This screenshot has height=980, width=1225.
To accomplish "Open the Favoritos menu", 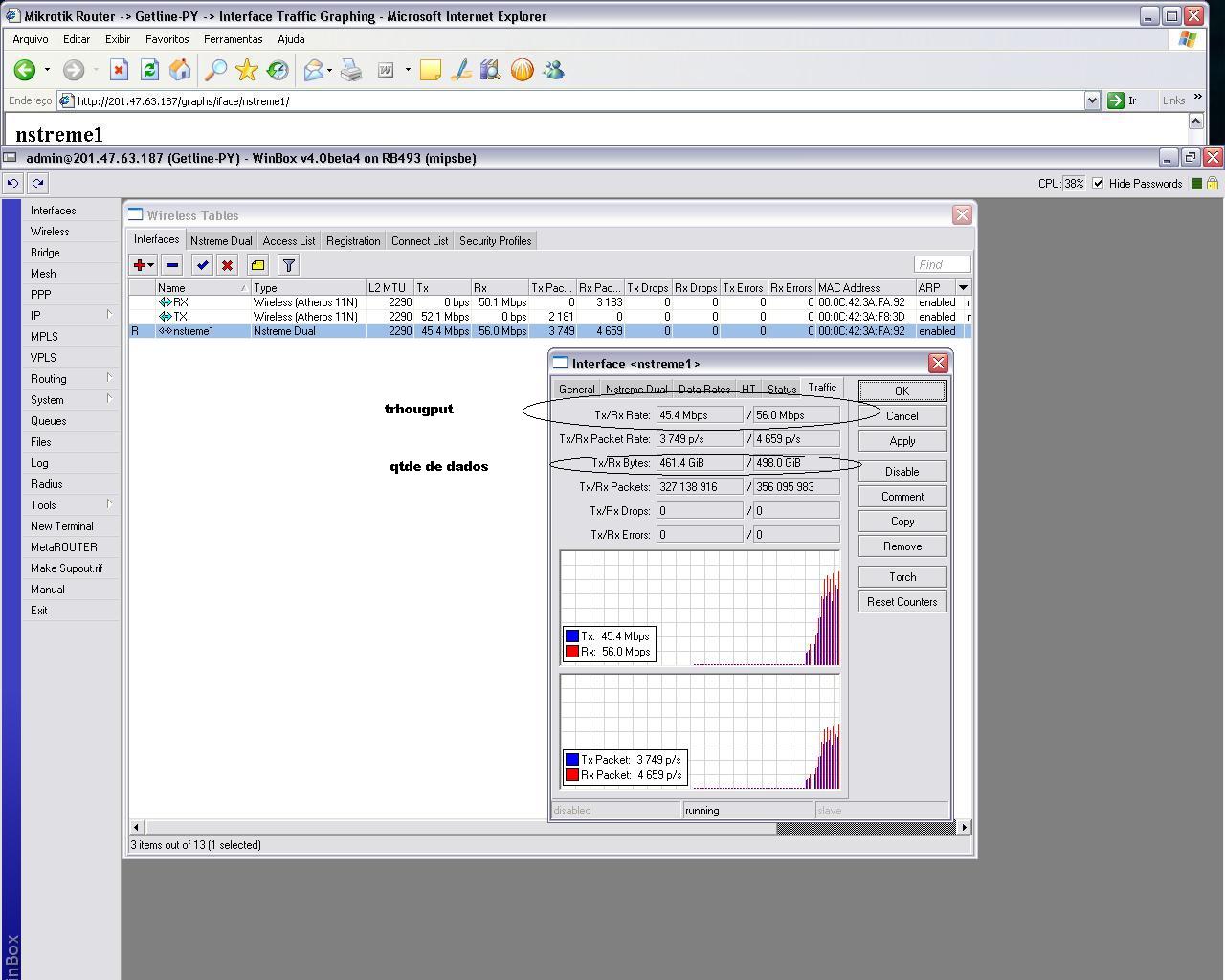I will tap(167, 39).
